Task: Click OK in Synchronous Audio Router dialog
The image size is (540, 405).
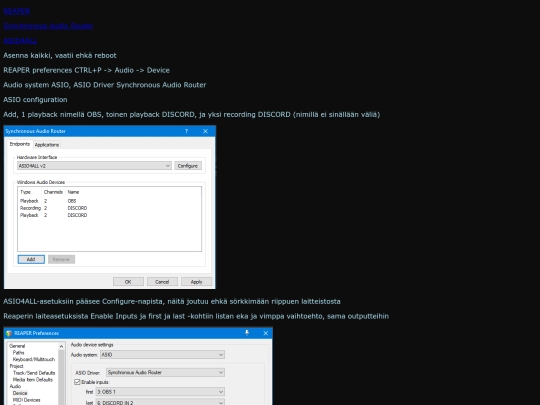Action: 128,282
